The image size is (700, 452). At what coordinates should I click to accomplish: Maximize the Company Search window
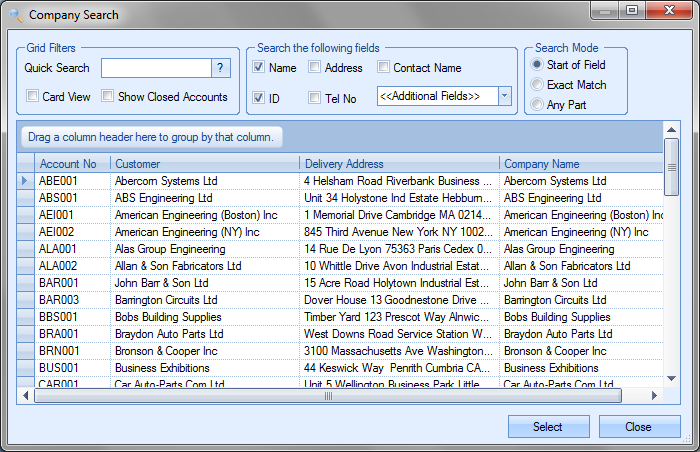click(632, 10)
